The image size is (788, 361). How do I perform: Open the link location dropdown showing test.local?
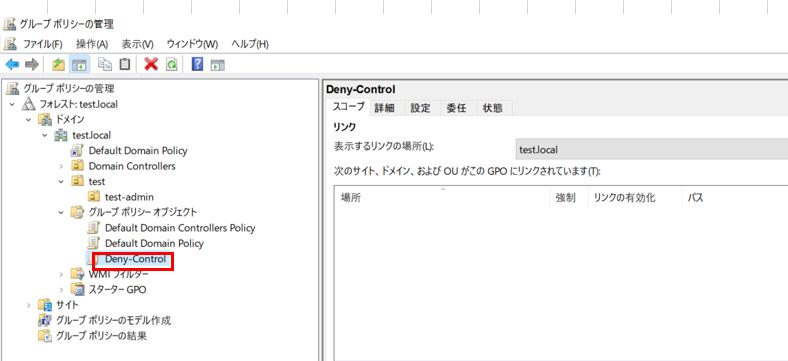pos(651,149)
